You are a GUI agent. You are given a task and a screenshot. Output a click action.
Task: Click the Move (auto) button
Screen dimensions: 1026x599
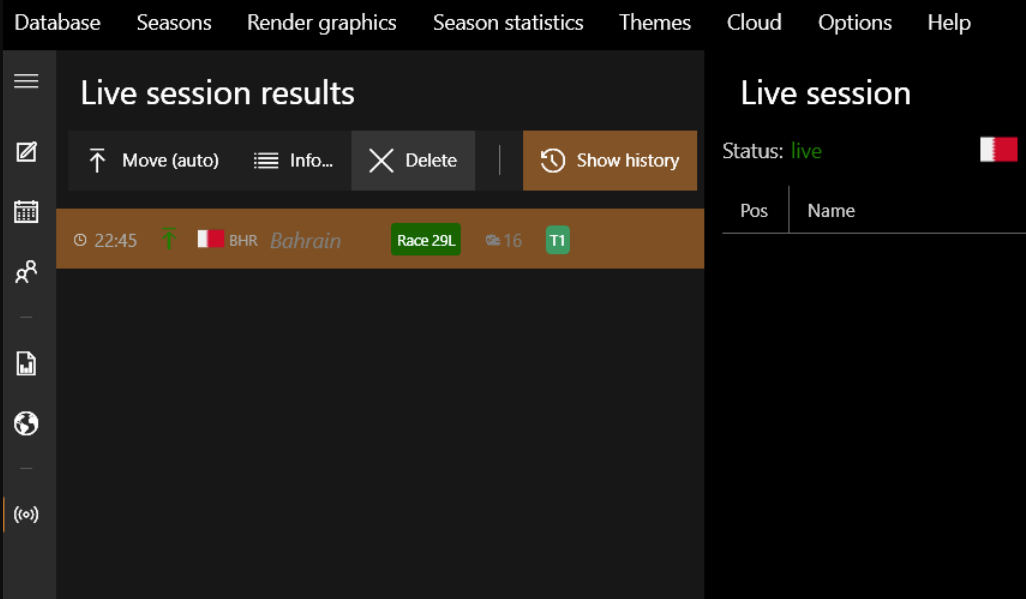click(153, 160)
